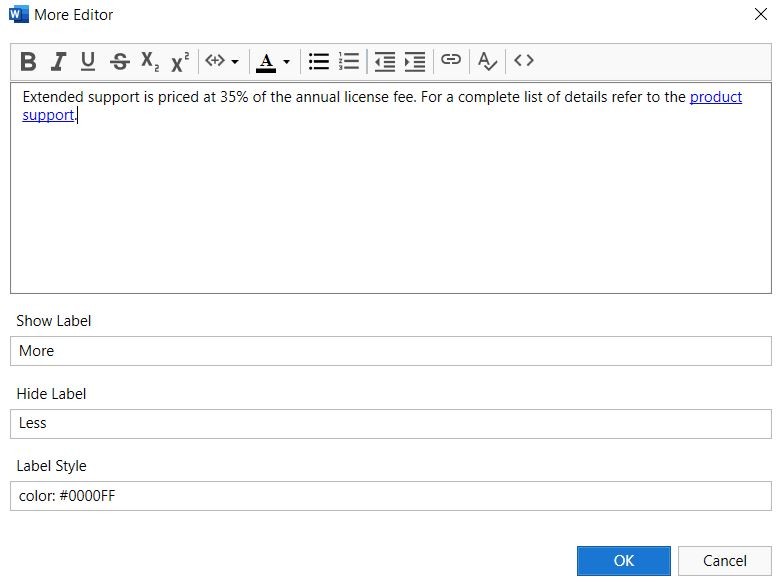Insert a numbered list
The height and width of the screenshot is (582, 777).
pos(349,62)
